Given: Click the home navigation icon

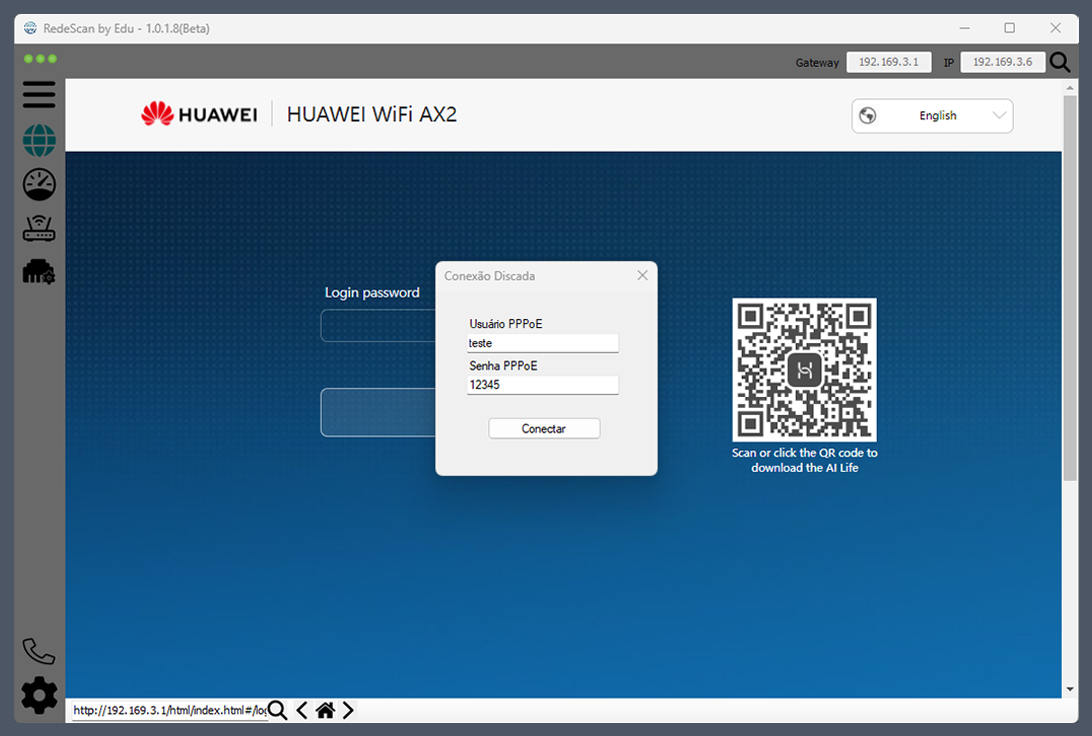Looking at the screenshot, I should click(x=325, y=710).
